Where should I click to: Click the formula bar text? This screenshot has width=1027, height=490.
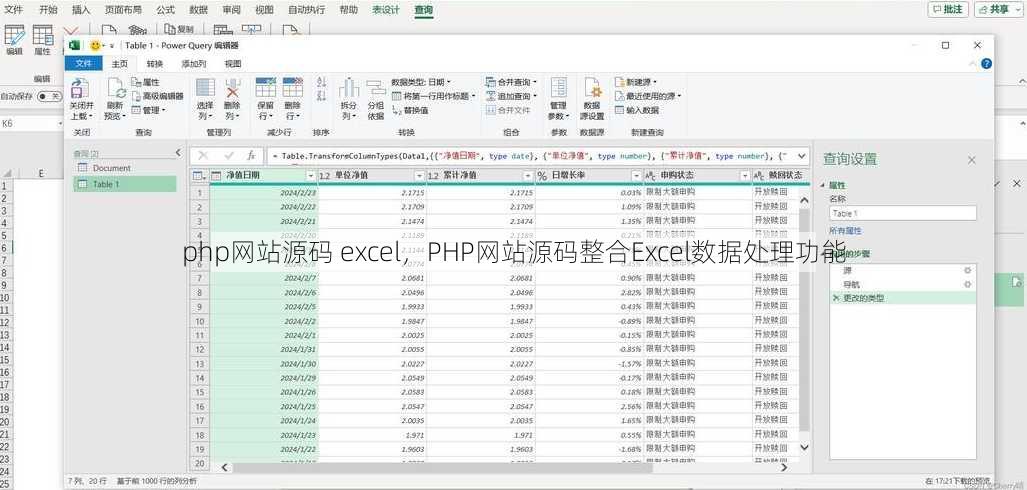tap(529, 156)
